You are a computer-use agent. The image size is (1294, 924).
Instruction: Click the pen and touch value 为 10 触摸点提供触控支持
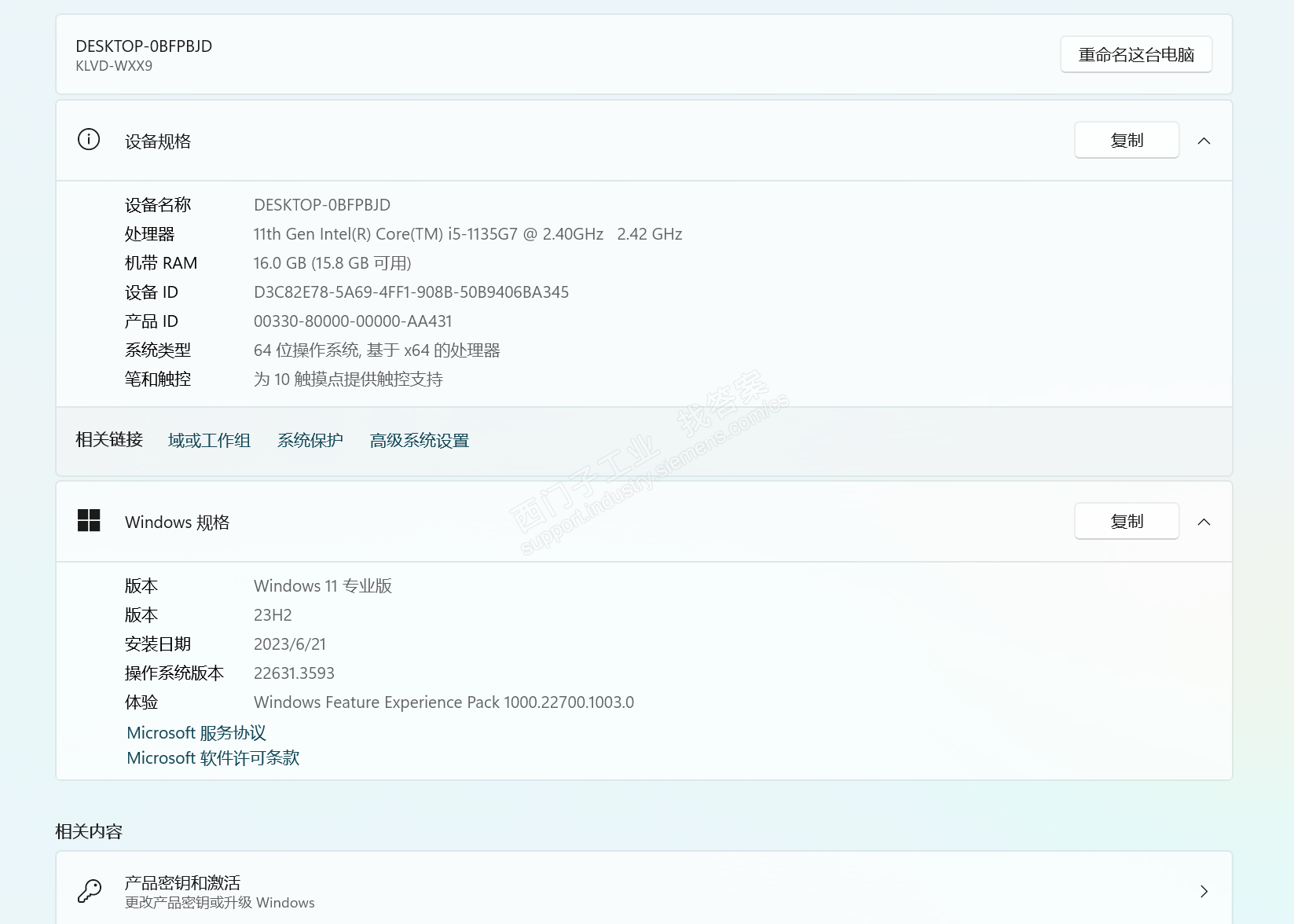(x=348, y=379)
